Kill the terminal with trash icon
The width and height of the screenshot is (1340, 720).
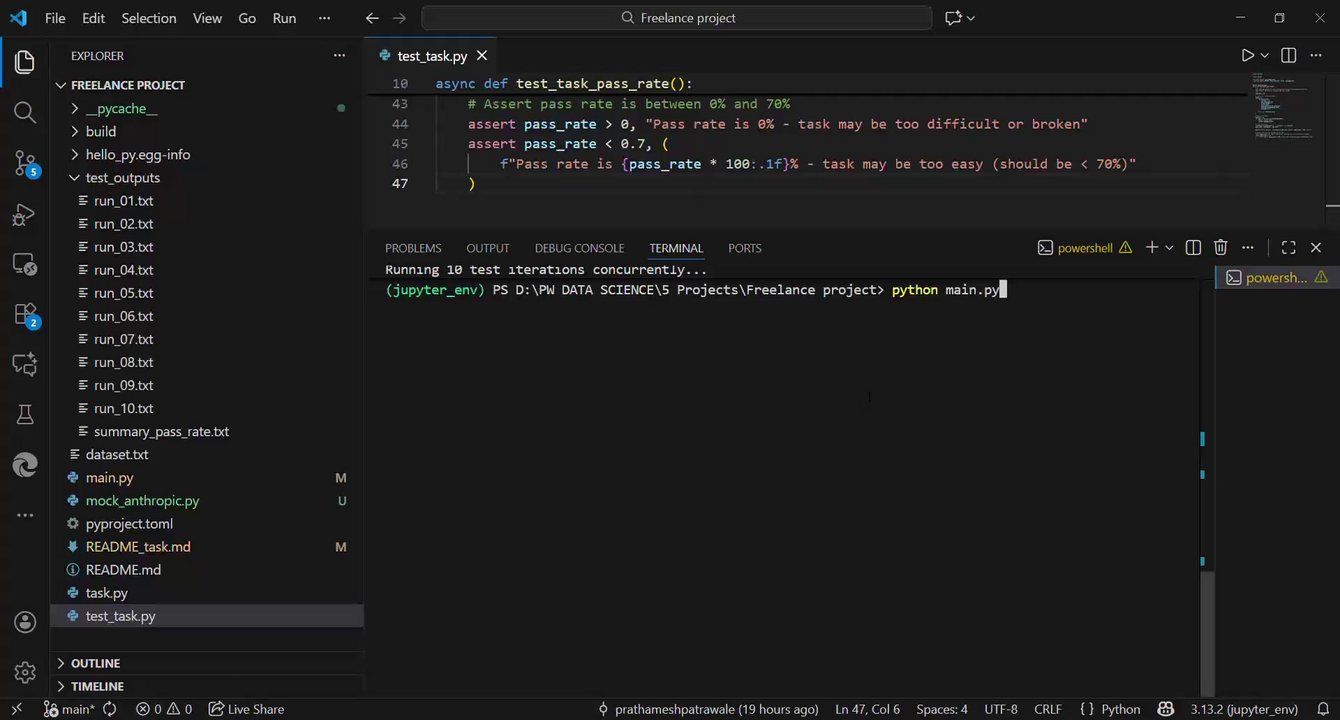click(x=1220, y=248)
